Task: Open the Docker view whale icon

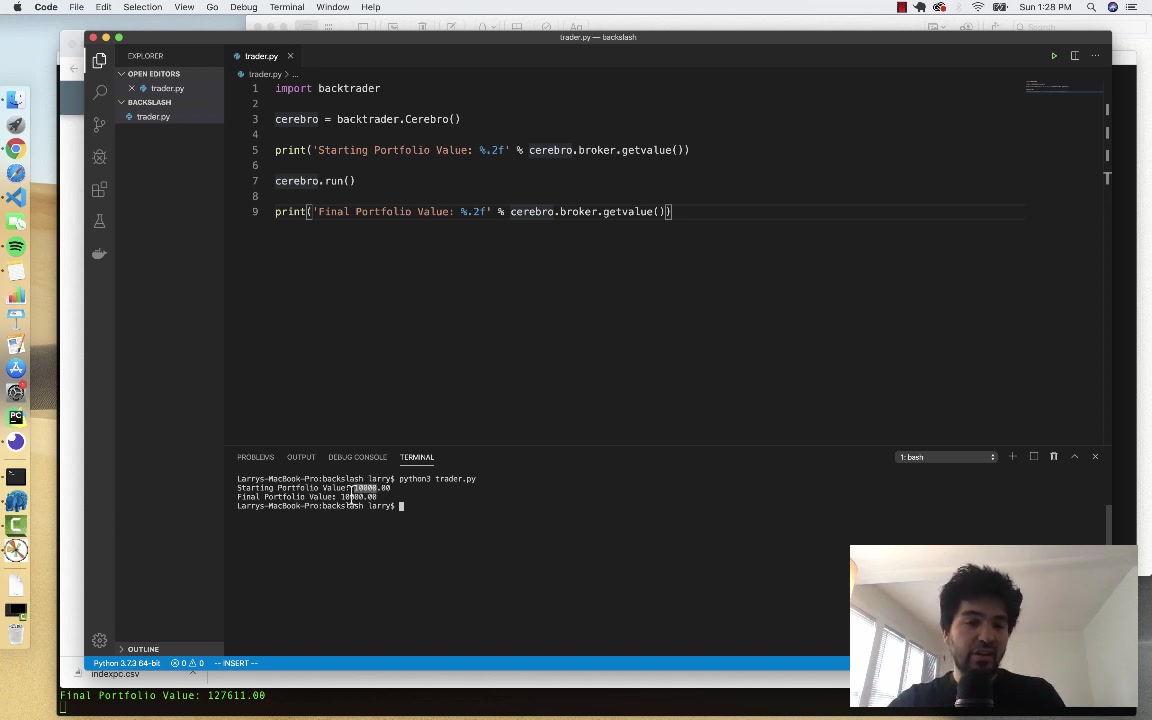Action: coord(99,253)
